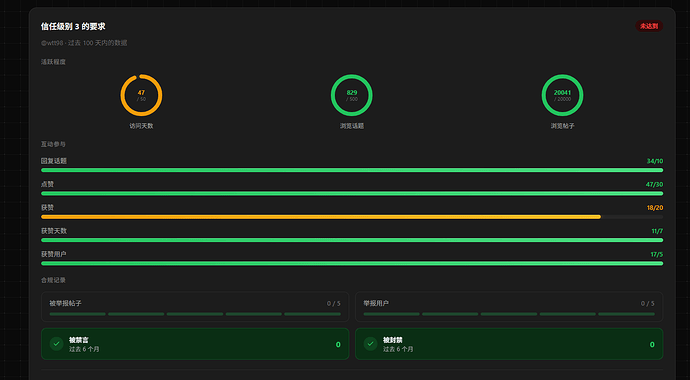The image size is (690, 380).
Task: Click the 被封禁 card title
Action: tap(393, 340)
